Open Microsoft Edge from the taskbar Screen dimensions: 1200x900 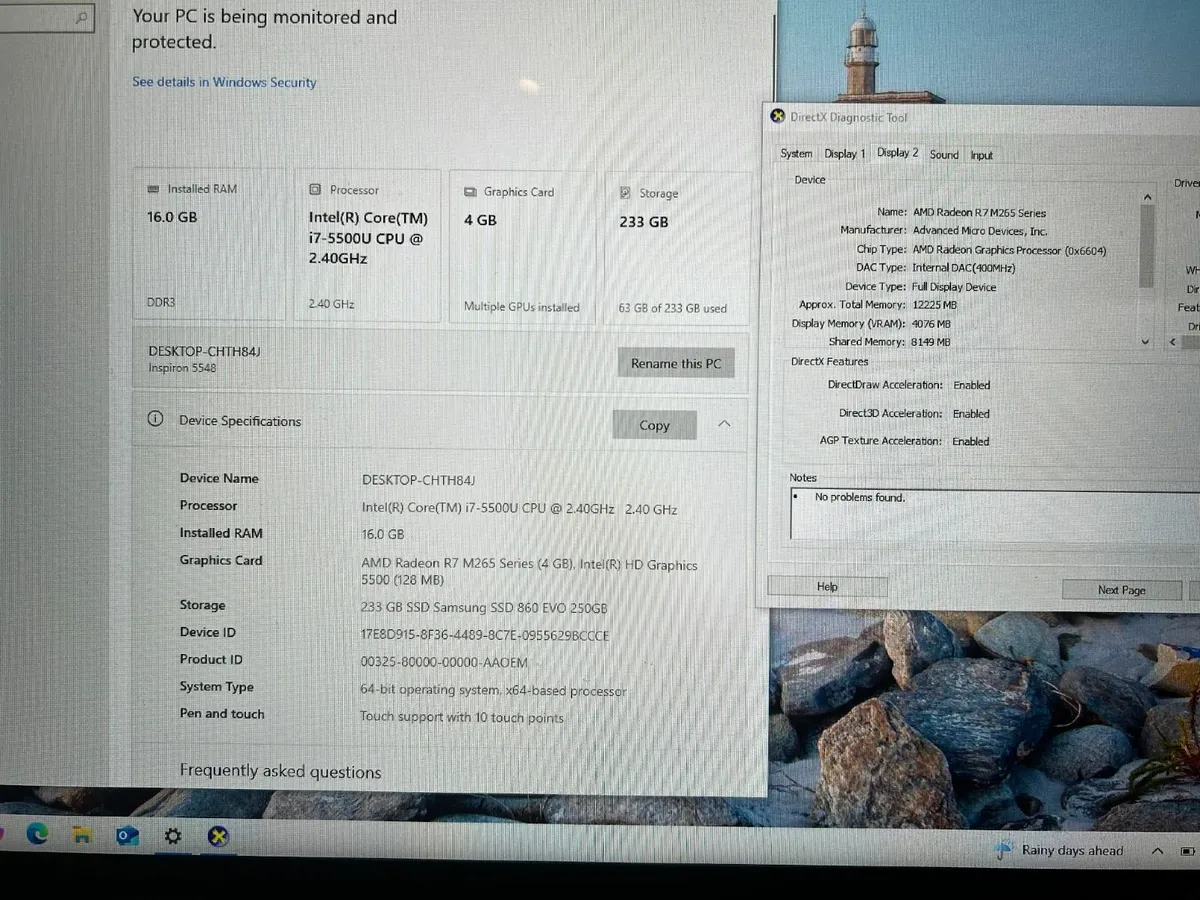[x=38, y=833]
